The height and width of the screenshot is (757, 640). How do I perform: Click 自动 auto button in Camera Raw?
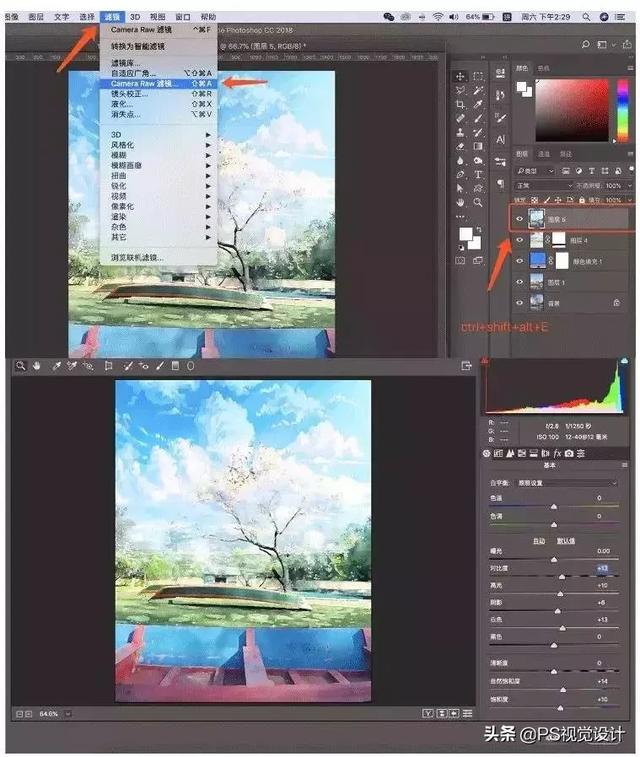539,541
